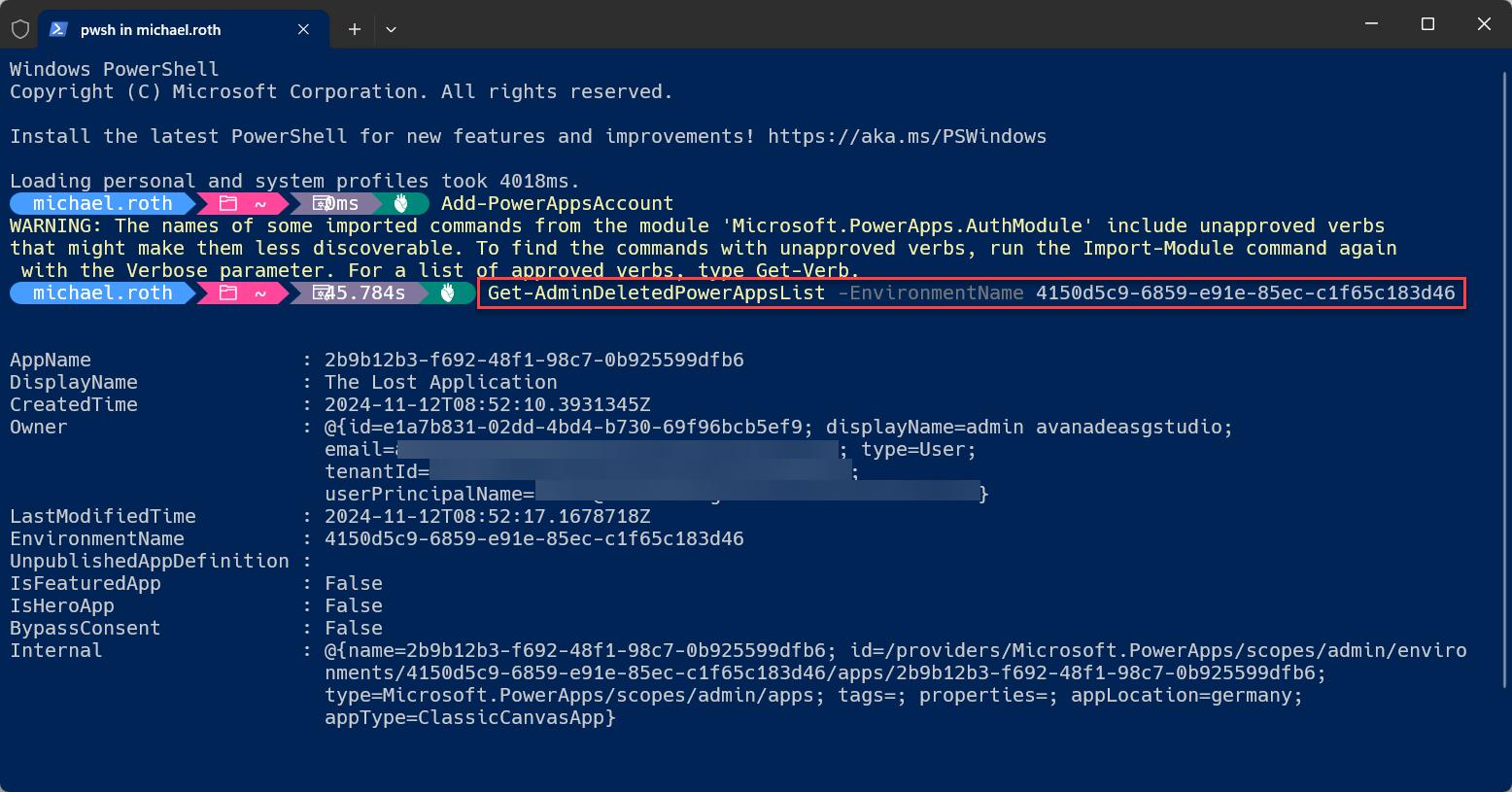Open a new terminal tab

pos(355,29)
